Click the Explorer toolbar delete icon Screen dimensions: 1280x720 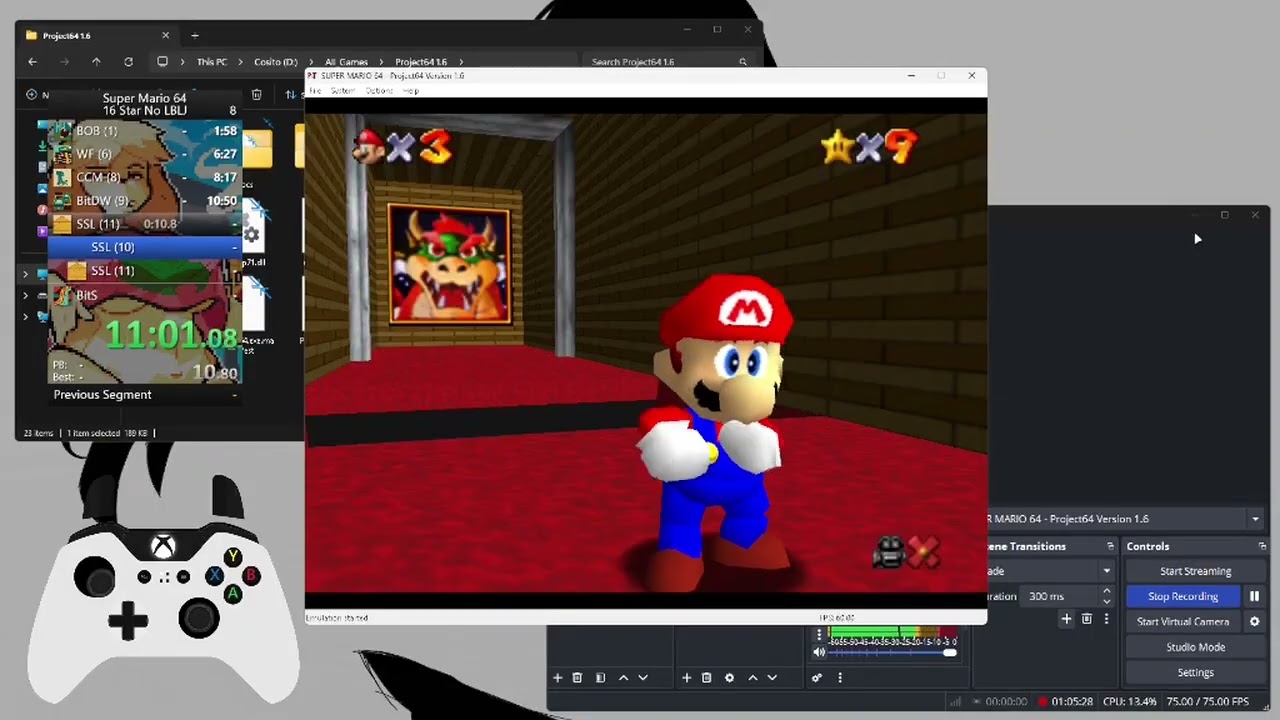[x=257, y=94]
